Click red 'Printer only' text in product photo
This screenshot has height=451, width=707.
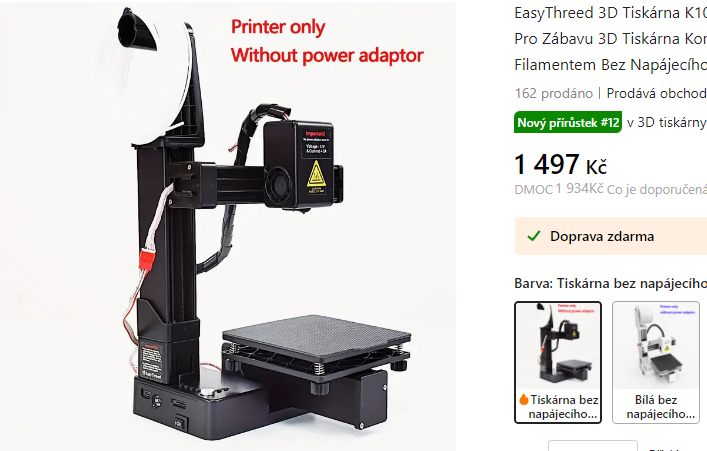278,27
